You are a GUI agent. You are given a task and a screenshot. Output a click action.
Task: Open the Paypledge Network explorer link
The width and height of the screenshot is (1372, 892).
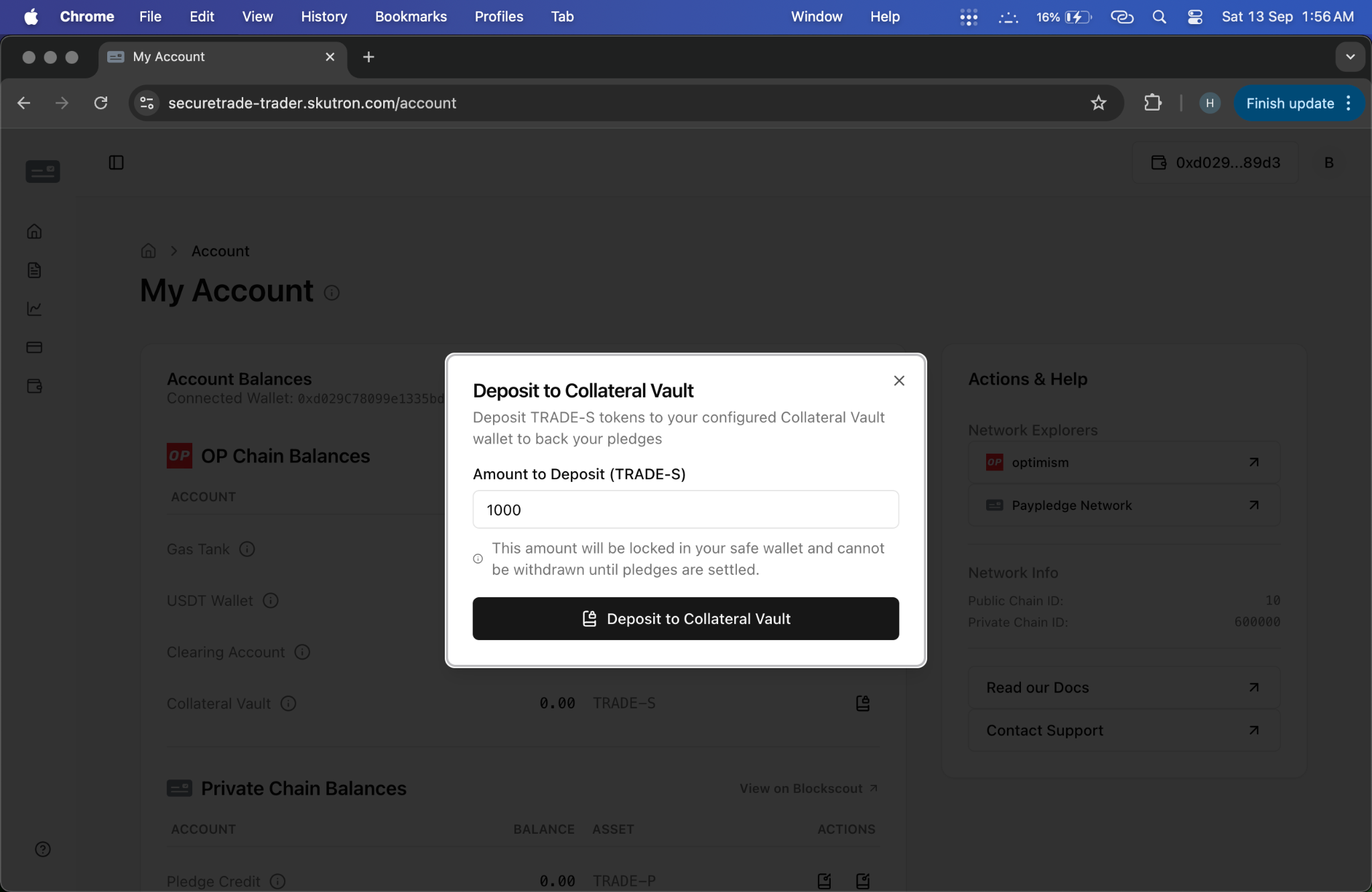[1123, 505]
